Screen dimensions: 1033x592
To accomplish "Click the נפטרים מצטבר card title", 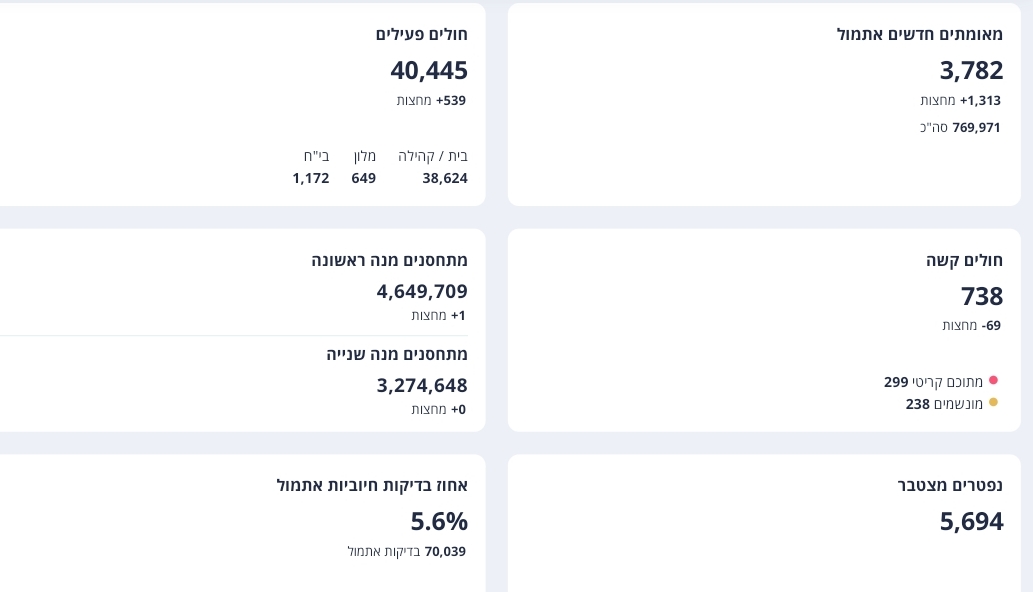I will coord(950,485).
